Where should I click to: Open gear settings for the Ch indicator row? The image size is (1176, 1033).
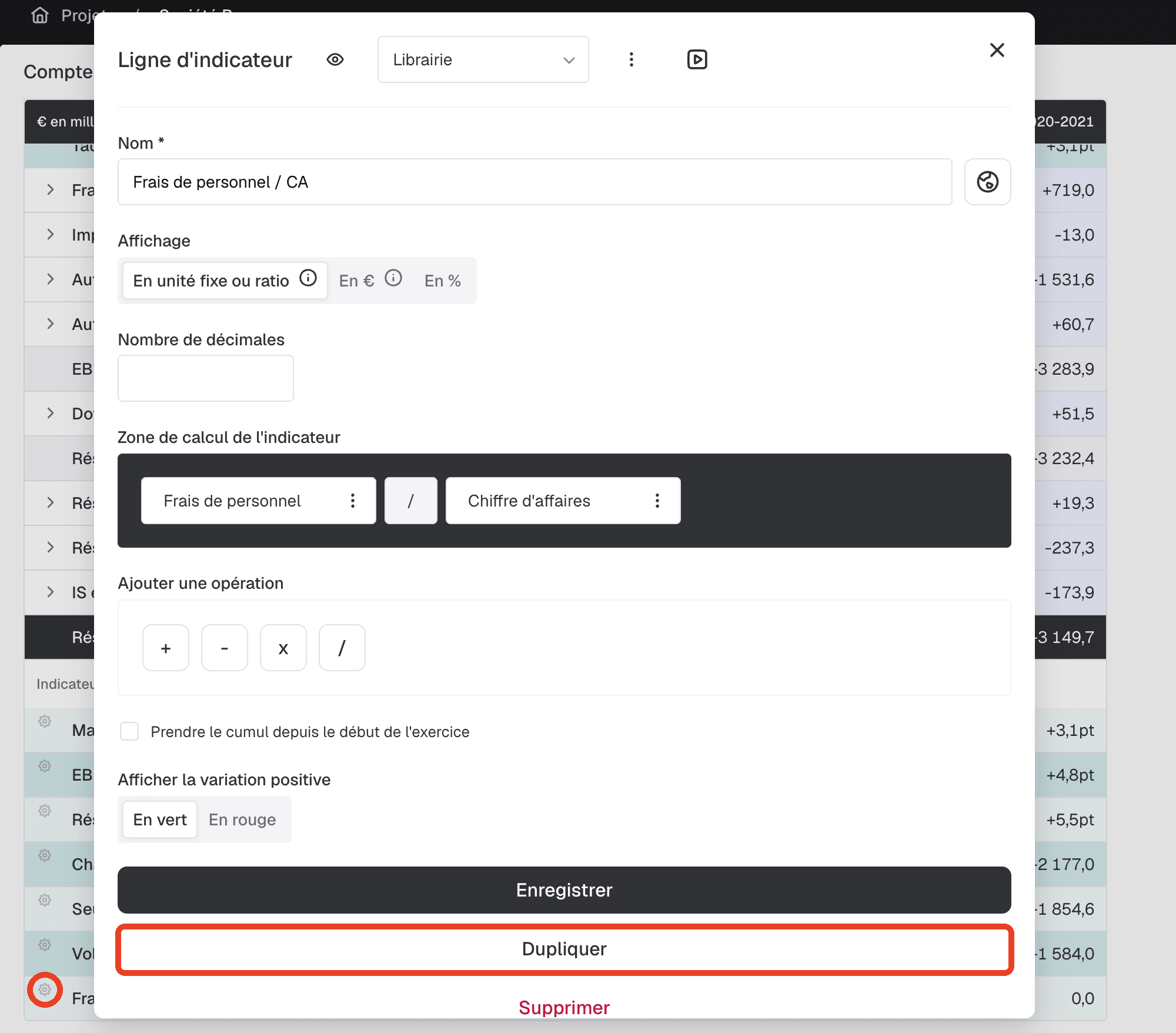[45, 855]
